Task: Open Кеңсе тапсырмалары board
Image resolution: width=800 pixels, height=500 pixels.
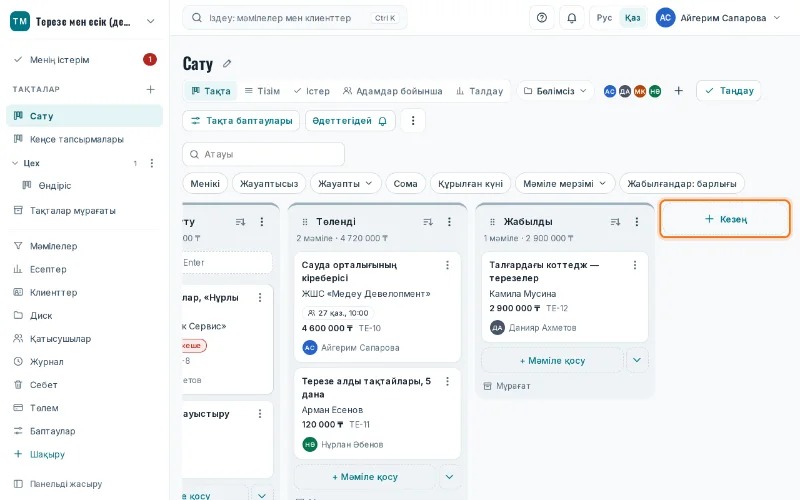Action: coord(84,139)
